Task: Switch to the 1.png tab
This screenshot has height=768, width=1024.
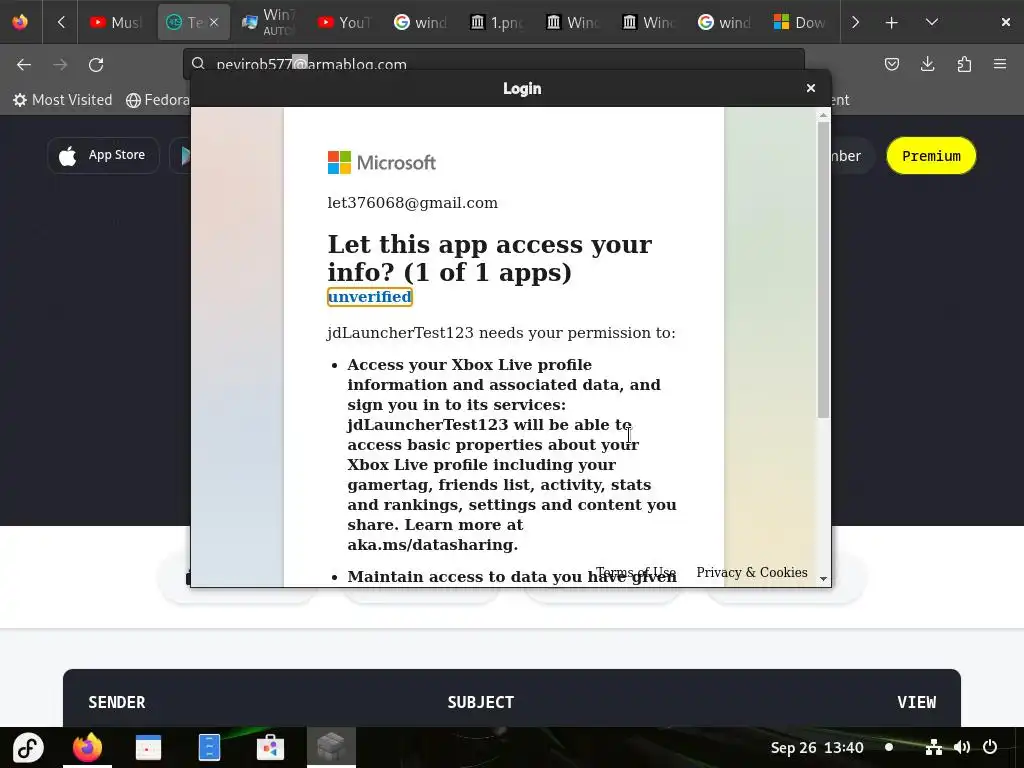Action: [x=497, y=23]
